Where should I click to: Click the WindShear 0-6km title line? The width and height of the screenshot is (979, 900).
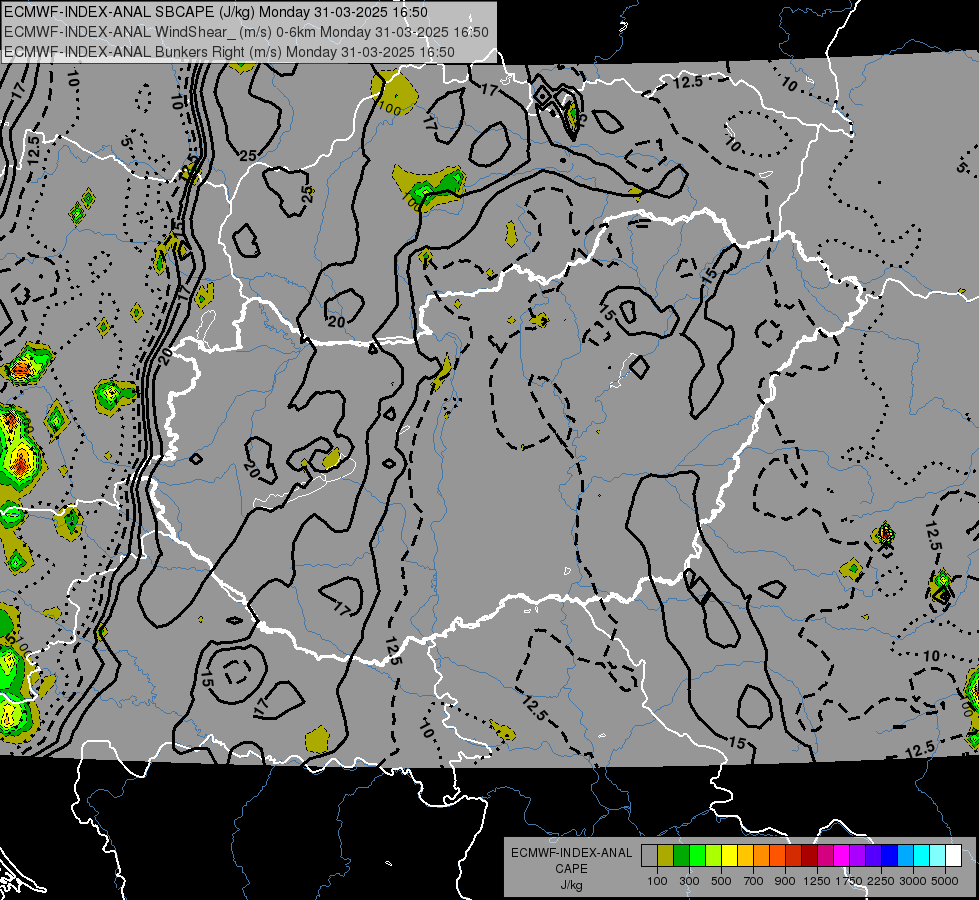pos(246,32)
